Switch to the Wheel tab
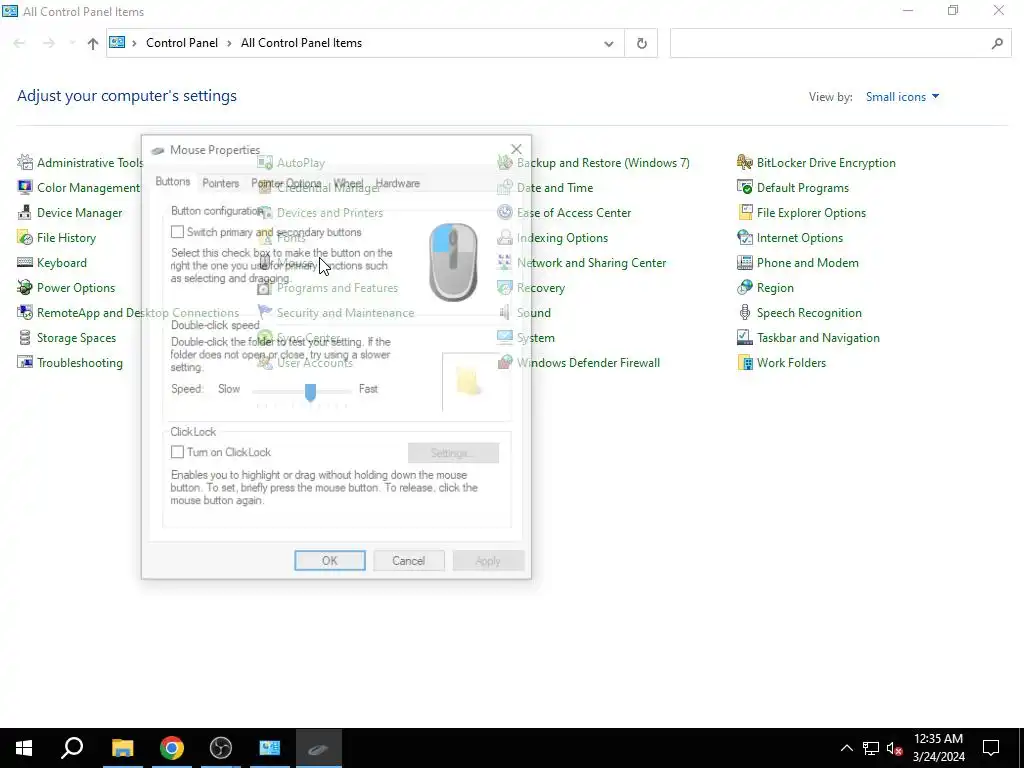 click(x=348, y=184)
